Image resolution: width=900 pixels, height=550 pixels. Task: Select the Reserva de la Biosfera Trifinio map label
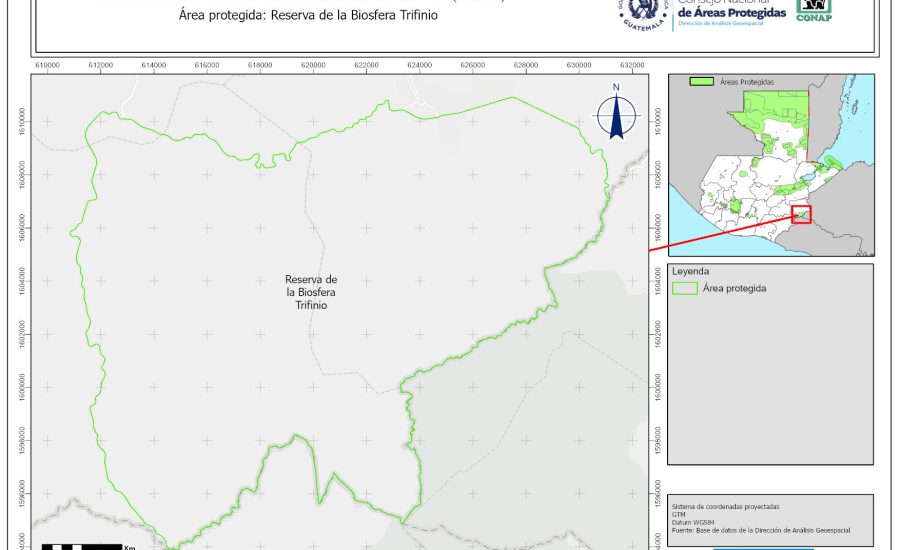point(311,292)
